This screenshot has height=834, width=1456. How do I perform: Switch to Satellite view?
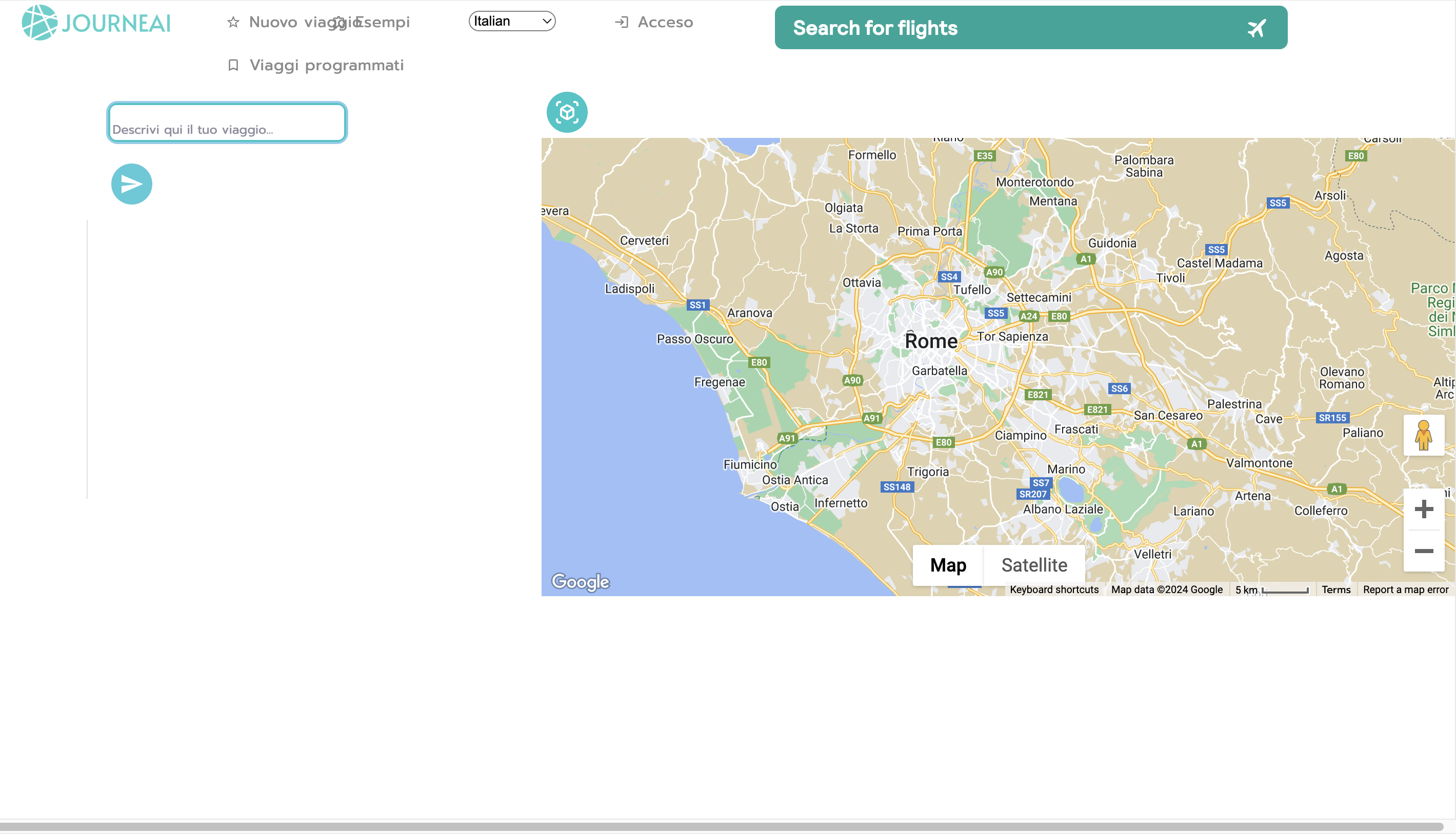1034,565
